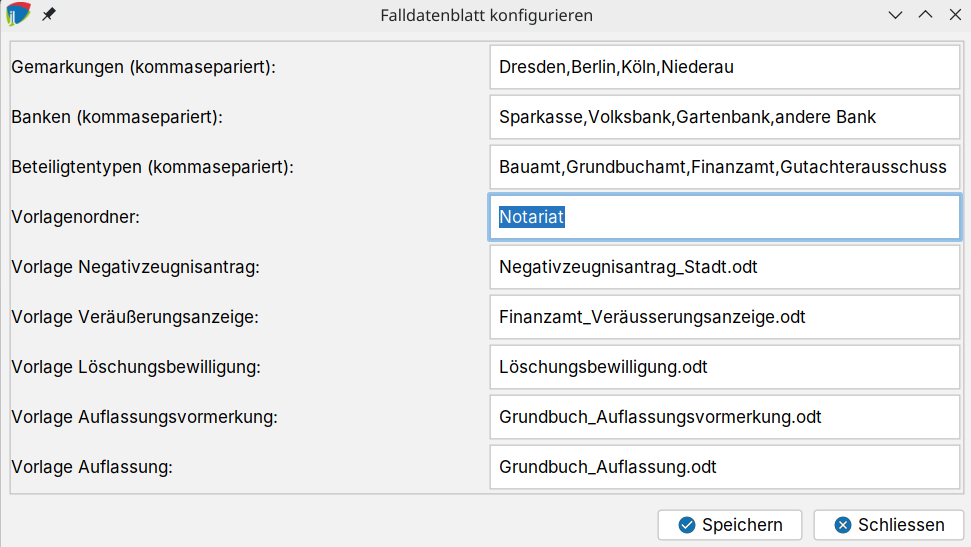Edit the Vorlage Negativzeugnisantrag field

725,267
